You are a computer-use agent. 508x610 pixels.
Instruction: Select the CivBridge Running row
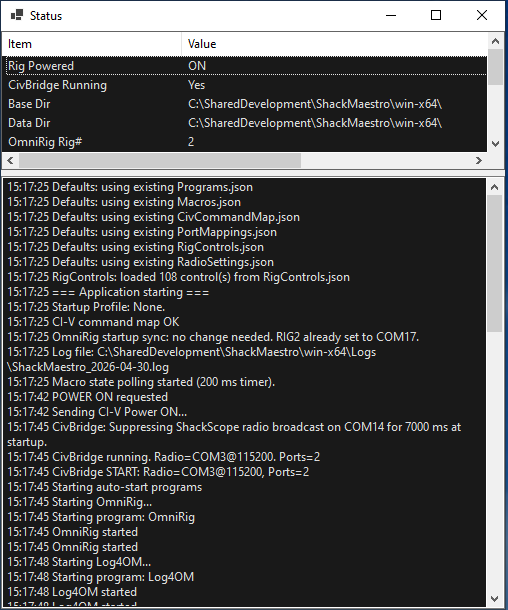[245, 85]
